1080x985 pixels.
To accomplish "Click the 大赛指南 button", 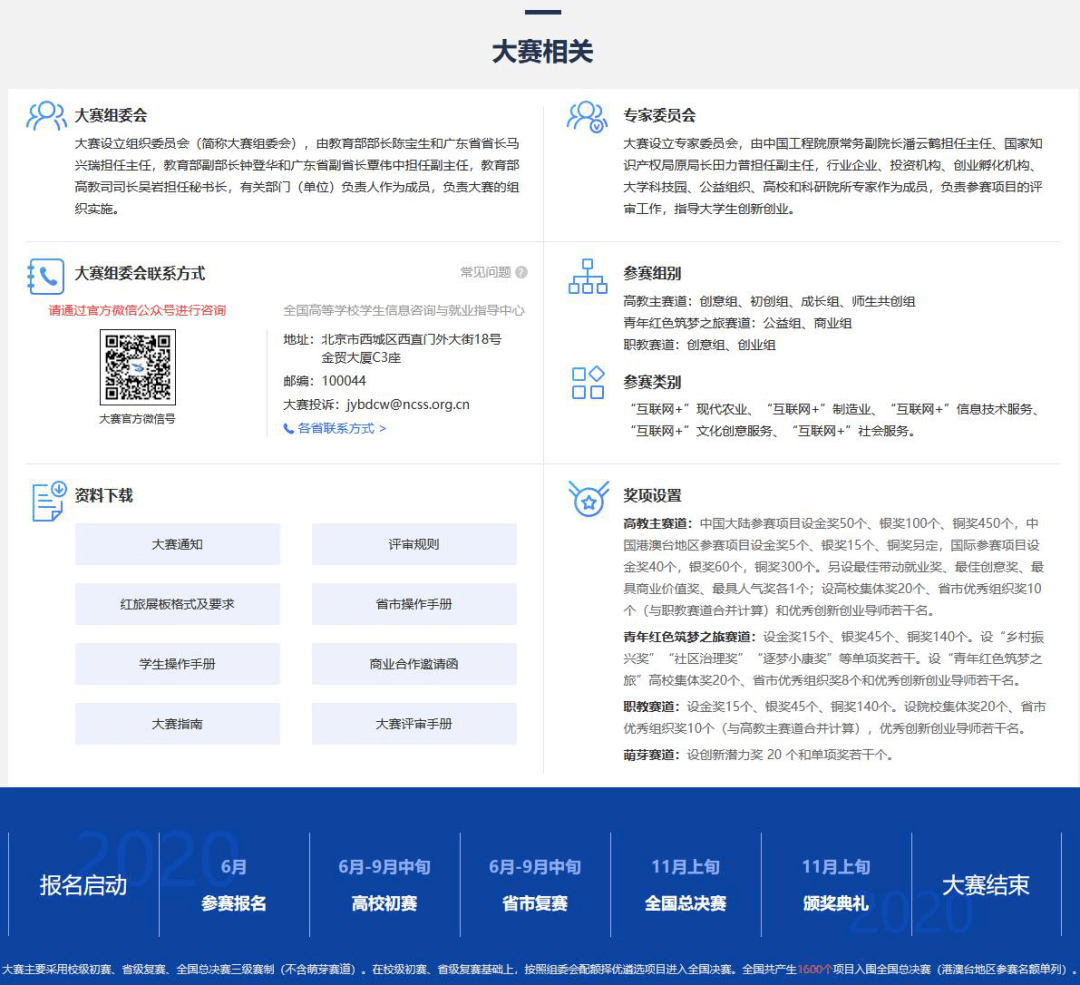I will (177, 723).
